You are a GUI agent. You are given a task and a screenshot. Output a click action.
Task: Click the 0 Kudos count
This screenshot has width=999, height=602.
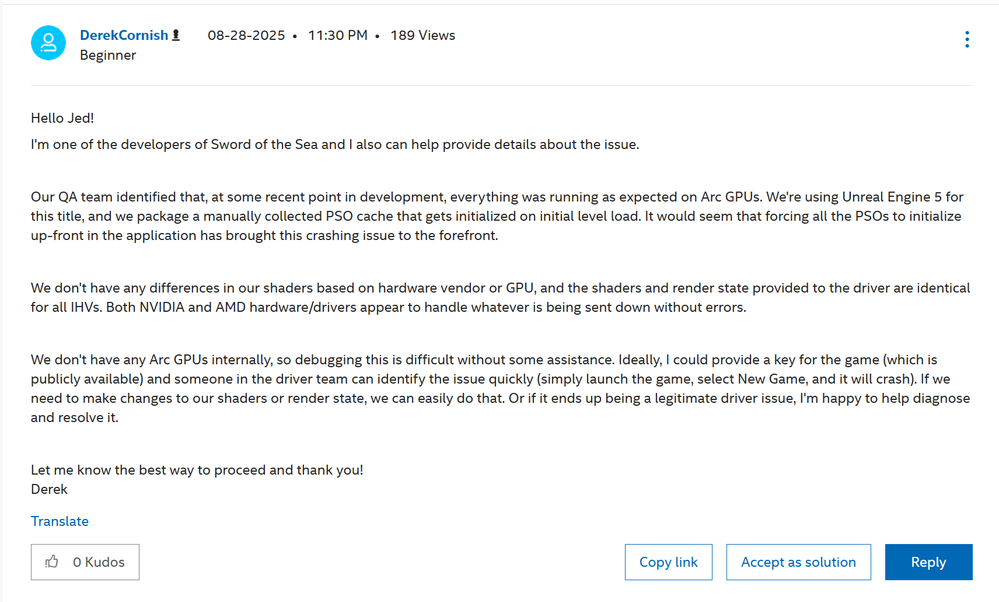click(99, 562)
